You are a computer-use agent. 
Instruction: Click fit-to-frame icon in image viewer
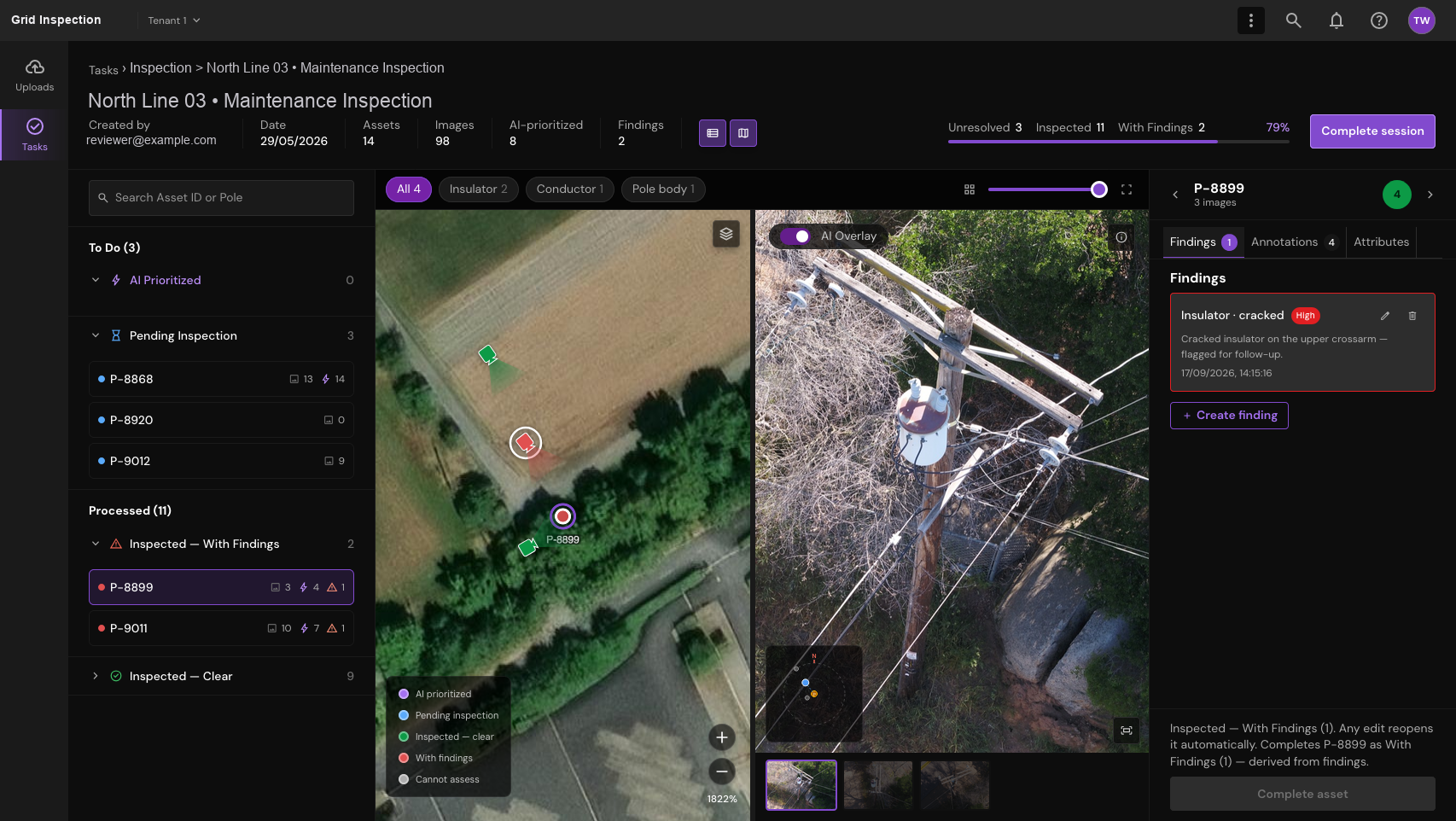click(1127, 731)
